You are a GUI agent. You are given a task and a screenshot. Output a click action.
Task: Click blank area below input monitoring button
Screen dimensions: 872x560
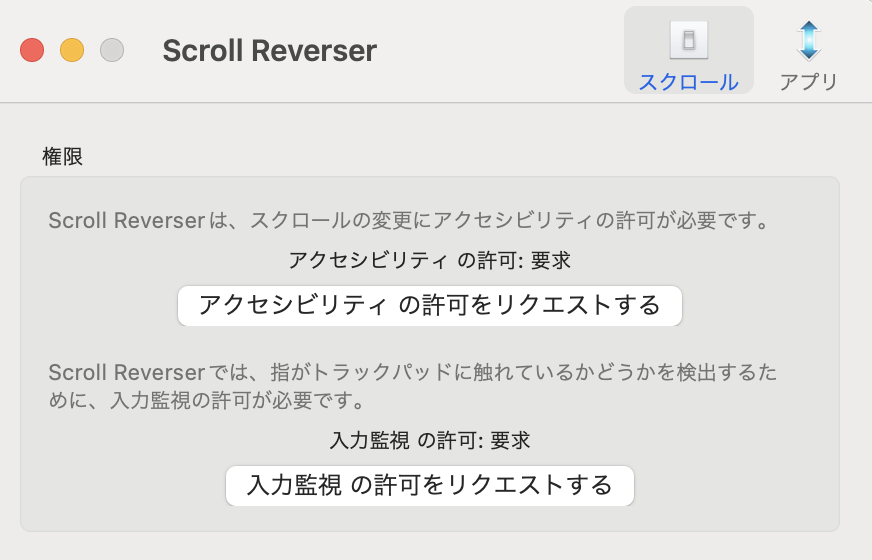click(429, 518)
